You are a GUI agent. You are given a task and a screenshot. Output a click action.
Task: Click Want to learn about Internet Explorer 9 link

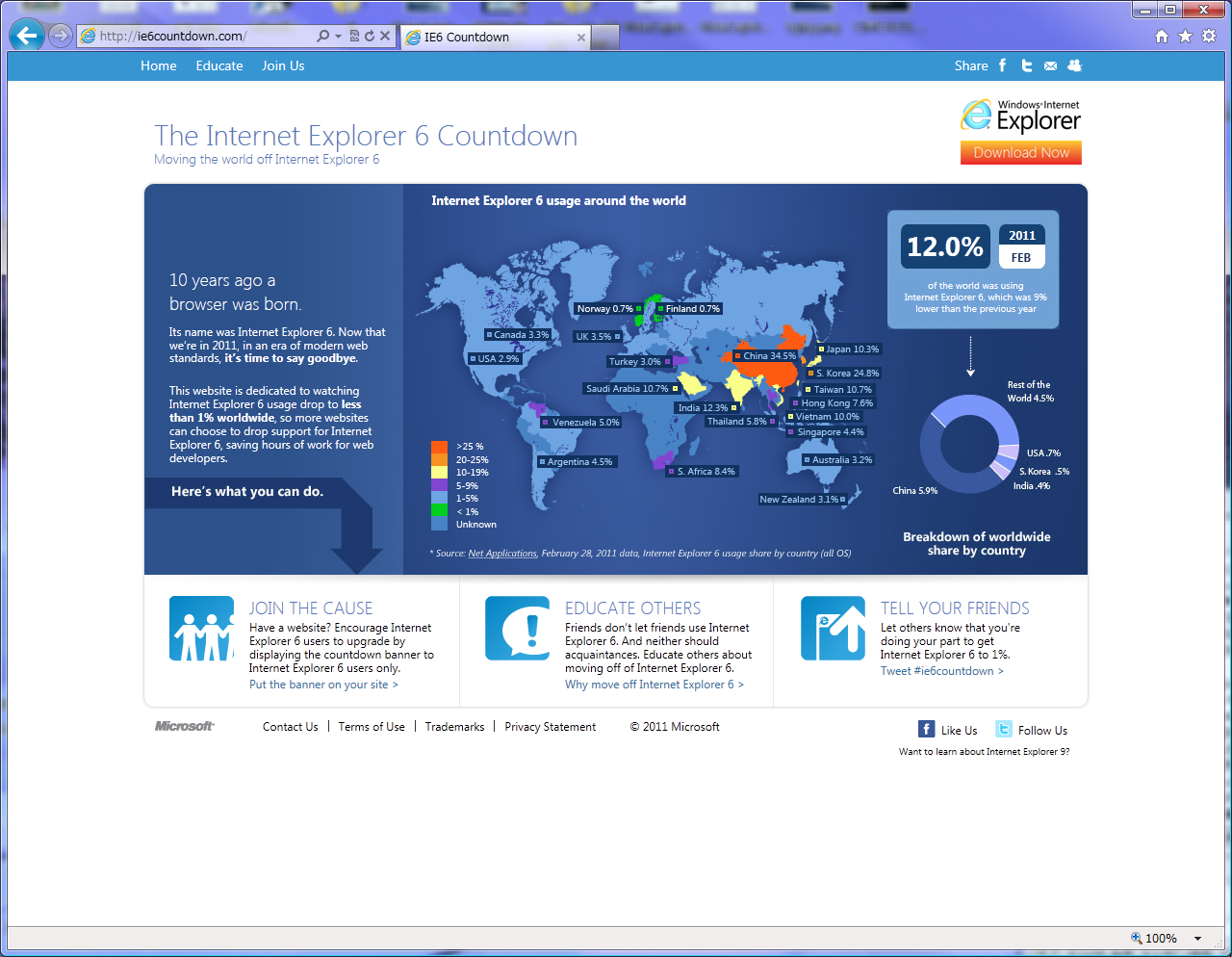point(984,752)
